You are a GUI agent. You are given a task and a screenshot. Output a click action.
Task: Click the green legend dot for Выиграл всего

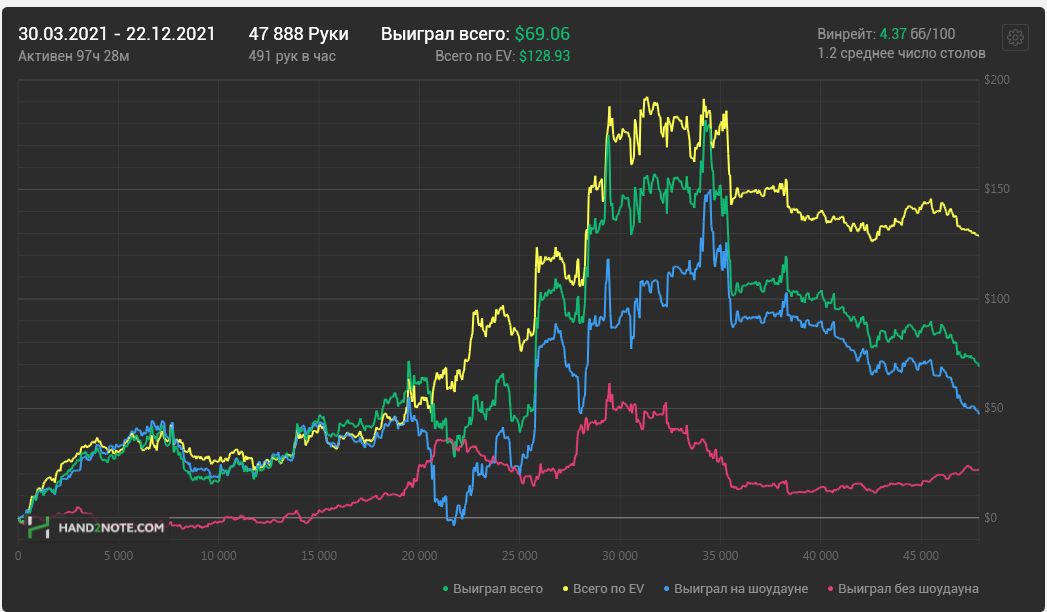(445, 589)
